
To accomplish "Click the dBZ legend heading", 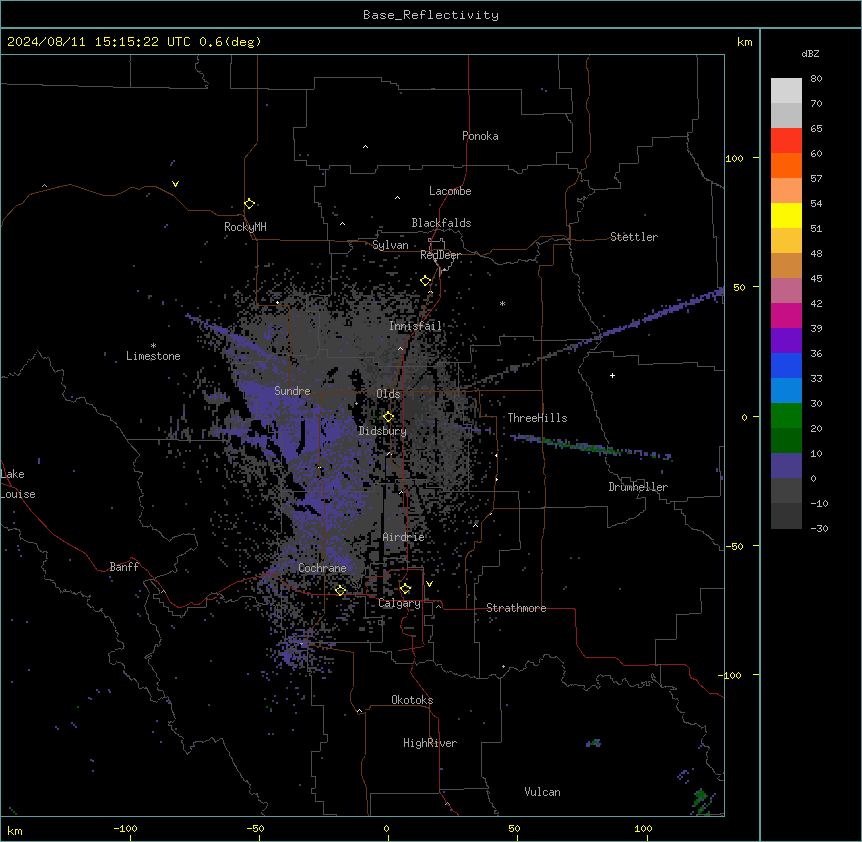I will point(810,53).
